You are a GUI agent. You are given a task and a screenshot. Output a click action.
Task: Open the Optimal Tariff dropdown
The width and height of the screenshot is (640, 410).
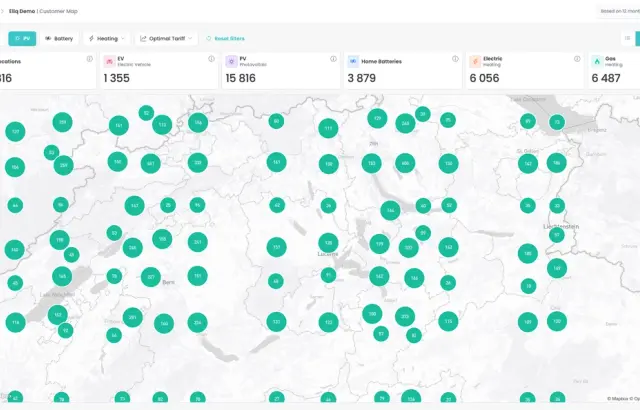click(166, 38)
